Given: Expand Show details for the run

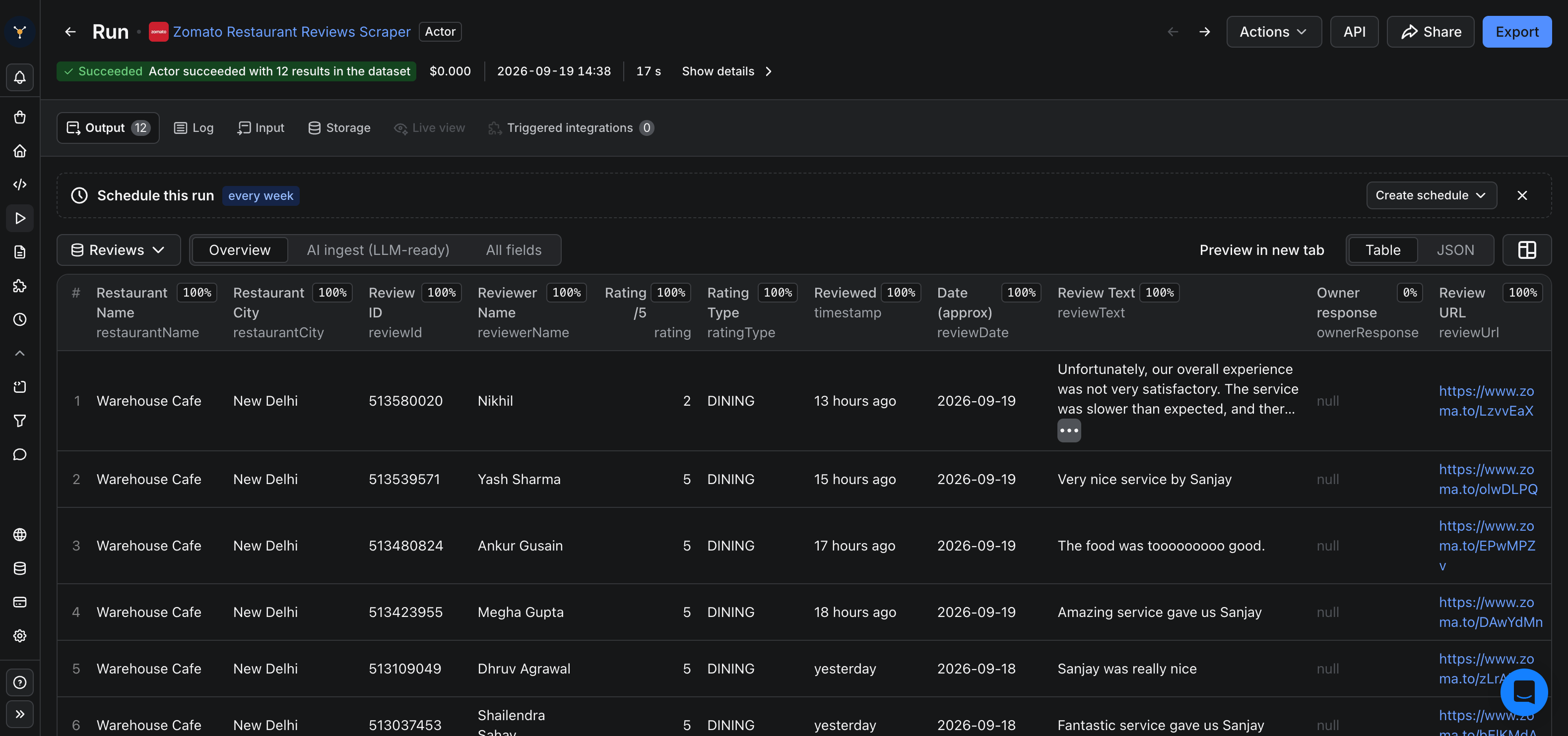Looking at the screenshot, I should tap(727, 71).
